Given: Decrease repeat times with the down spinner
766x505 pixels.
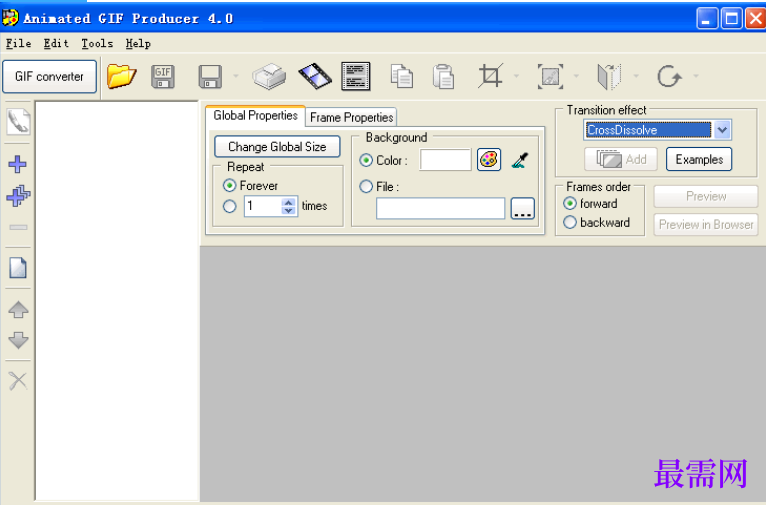Looking at the screenshot, I should point(289,210).
